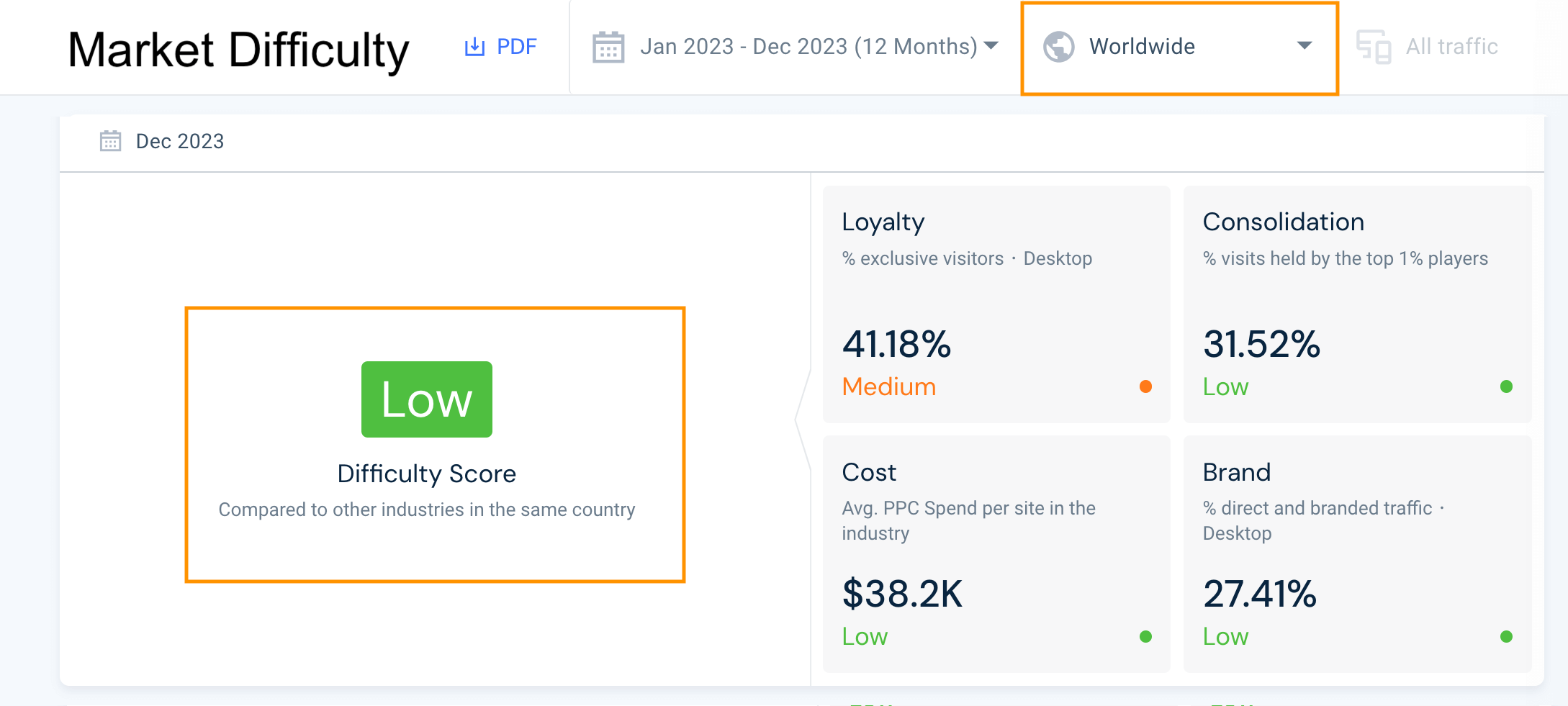Image resolution: width=1568 pixels, height=706 pixels.
Task: Open the Jan 2023 - Dec 2023 date dropdown
Action: [x=808, y=47]
